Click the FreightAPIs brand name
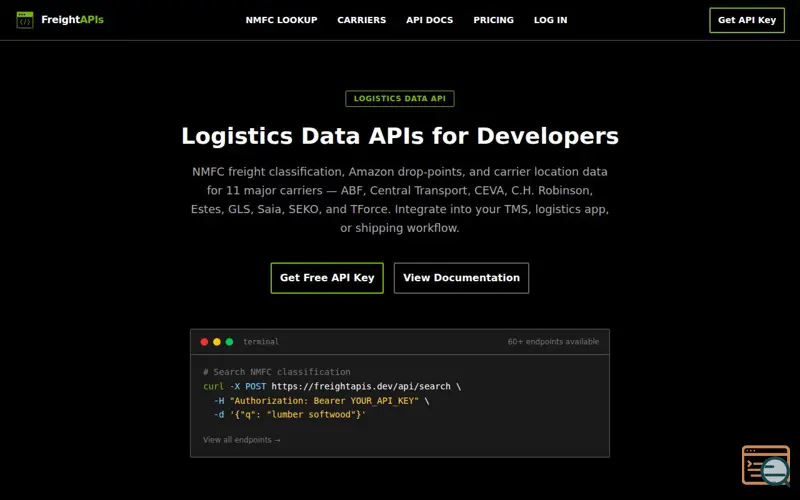Image resolution: width=800 pixels, height=500 pixels. click(x=72, y=20)
